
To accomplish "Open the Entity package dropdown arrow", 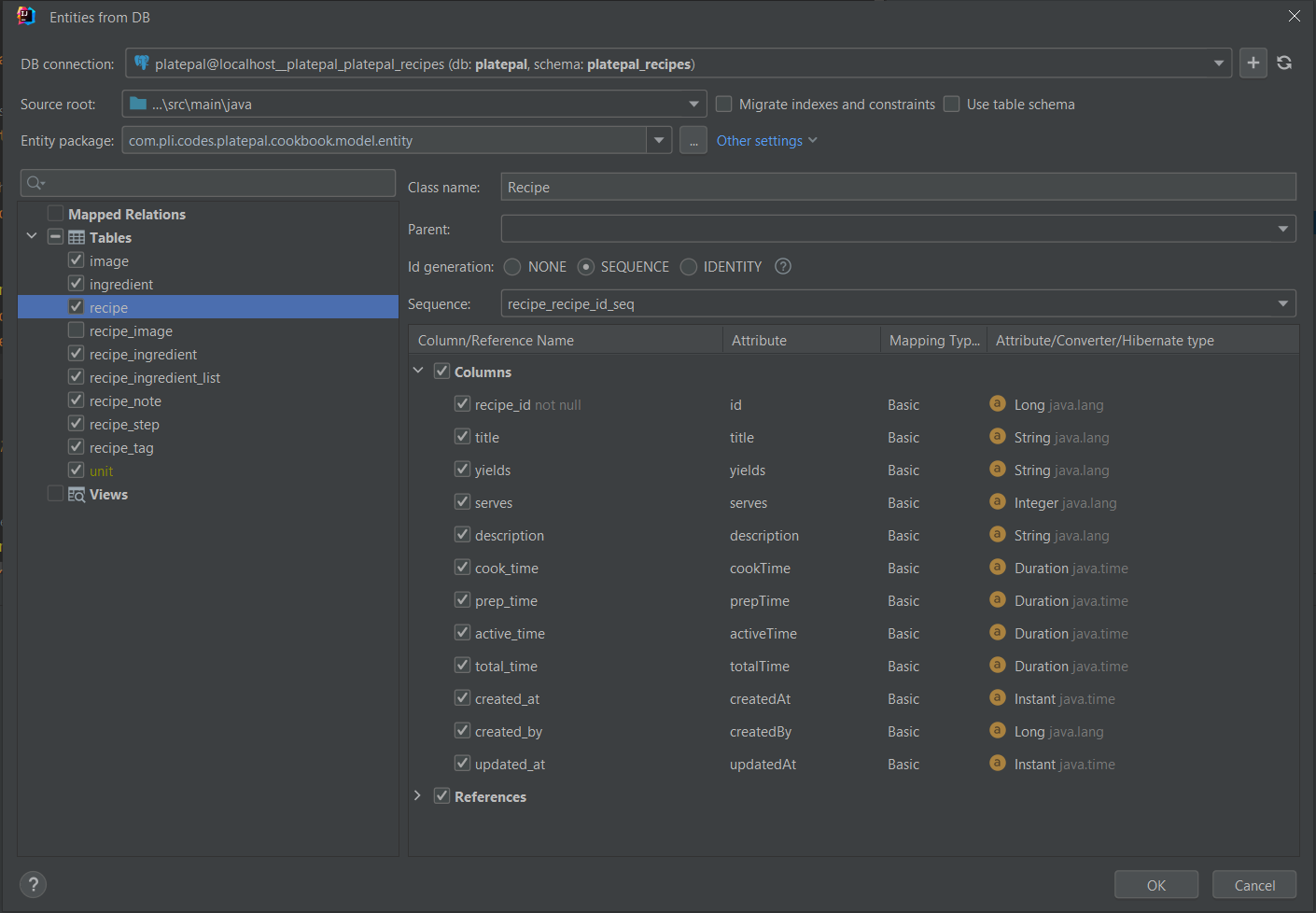I will click(659, 141).
